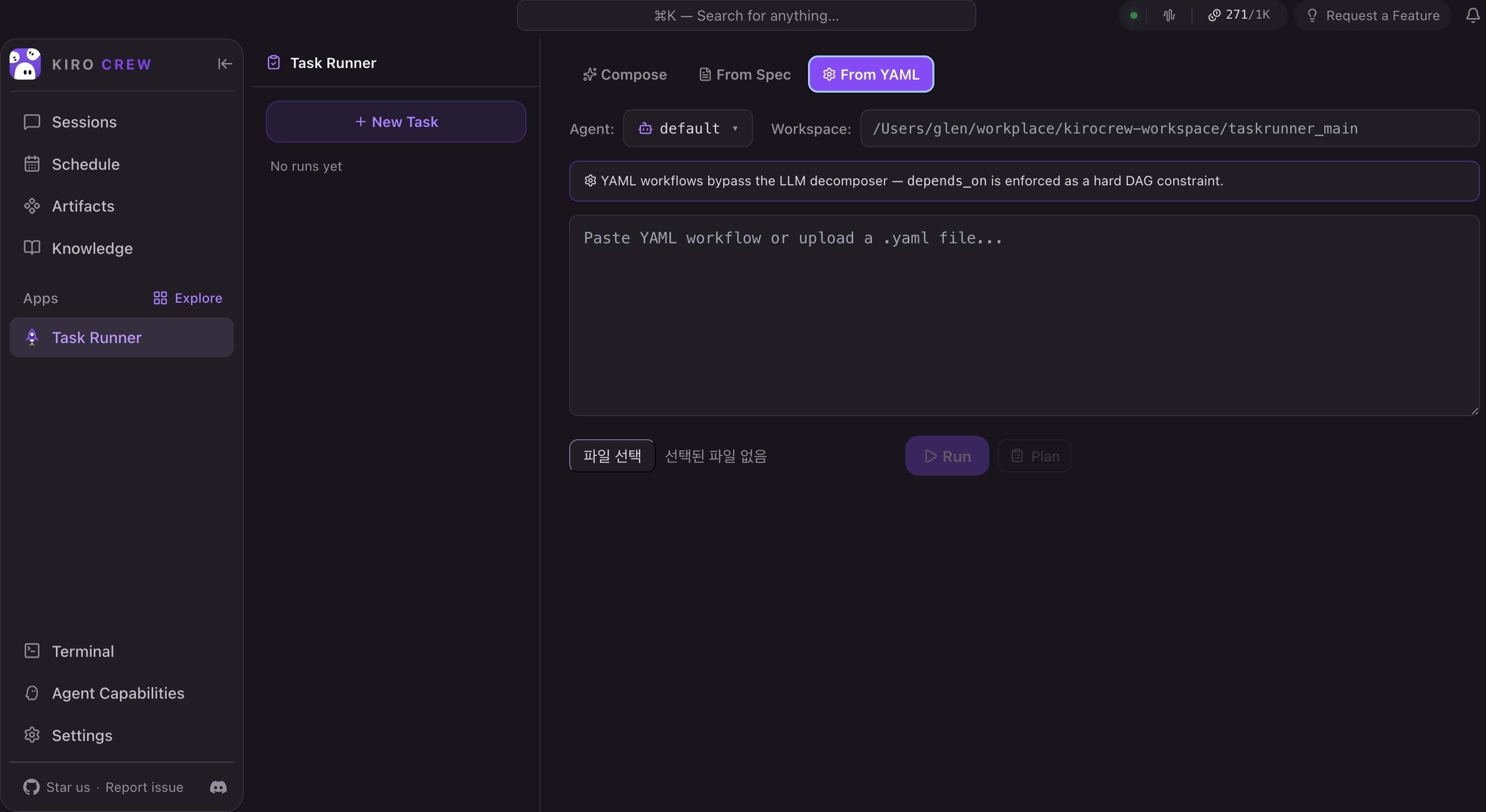The width and height of the screenshot is (1486, 812).
Task: Open the Terminal page
Action: 122,651
